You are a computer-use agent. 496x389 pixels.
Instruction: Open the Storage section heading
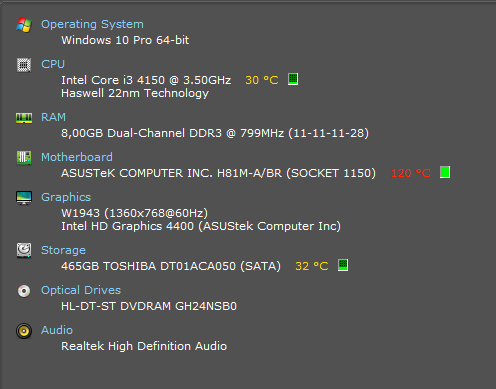point(63,250)
